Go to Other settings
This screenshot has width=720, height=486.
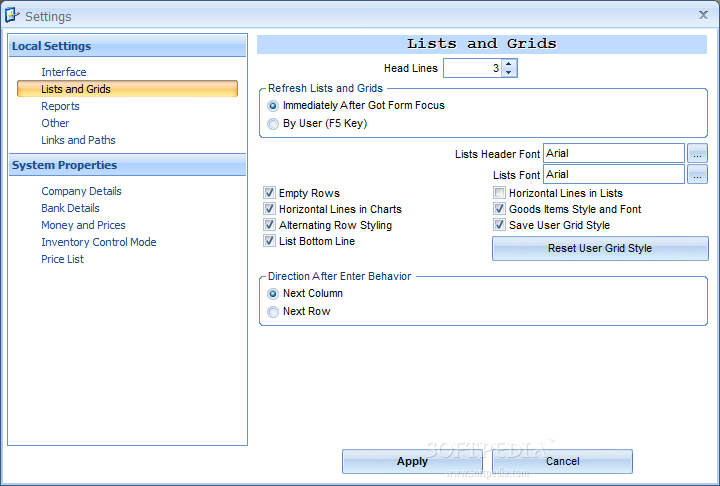tap(55, 123)
